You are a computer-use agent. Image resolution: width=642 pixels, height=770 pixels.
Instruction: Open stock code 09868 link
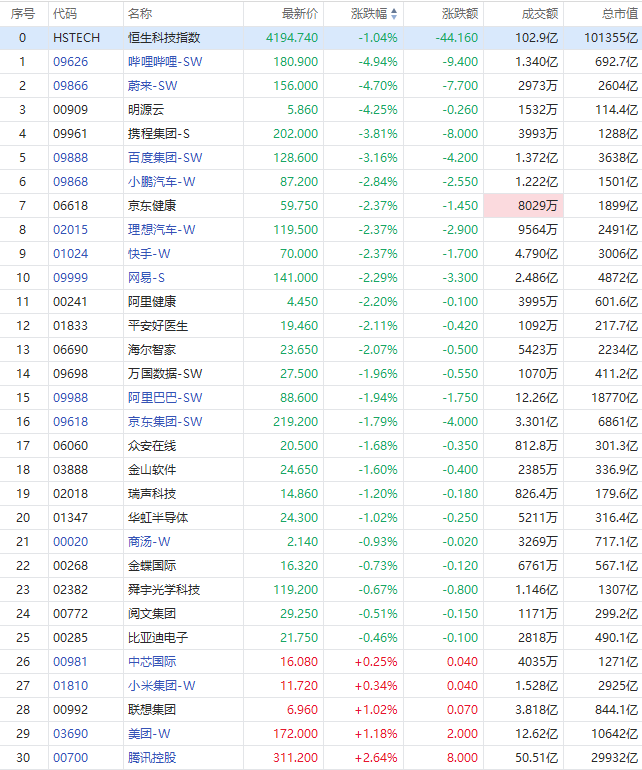[x=71, y=182]
